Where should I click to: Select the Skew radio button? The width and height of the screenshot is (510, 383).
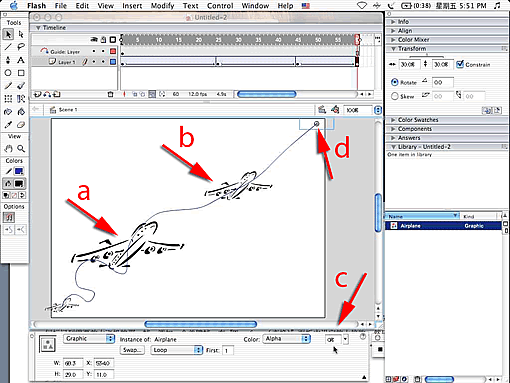point(395,96)
